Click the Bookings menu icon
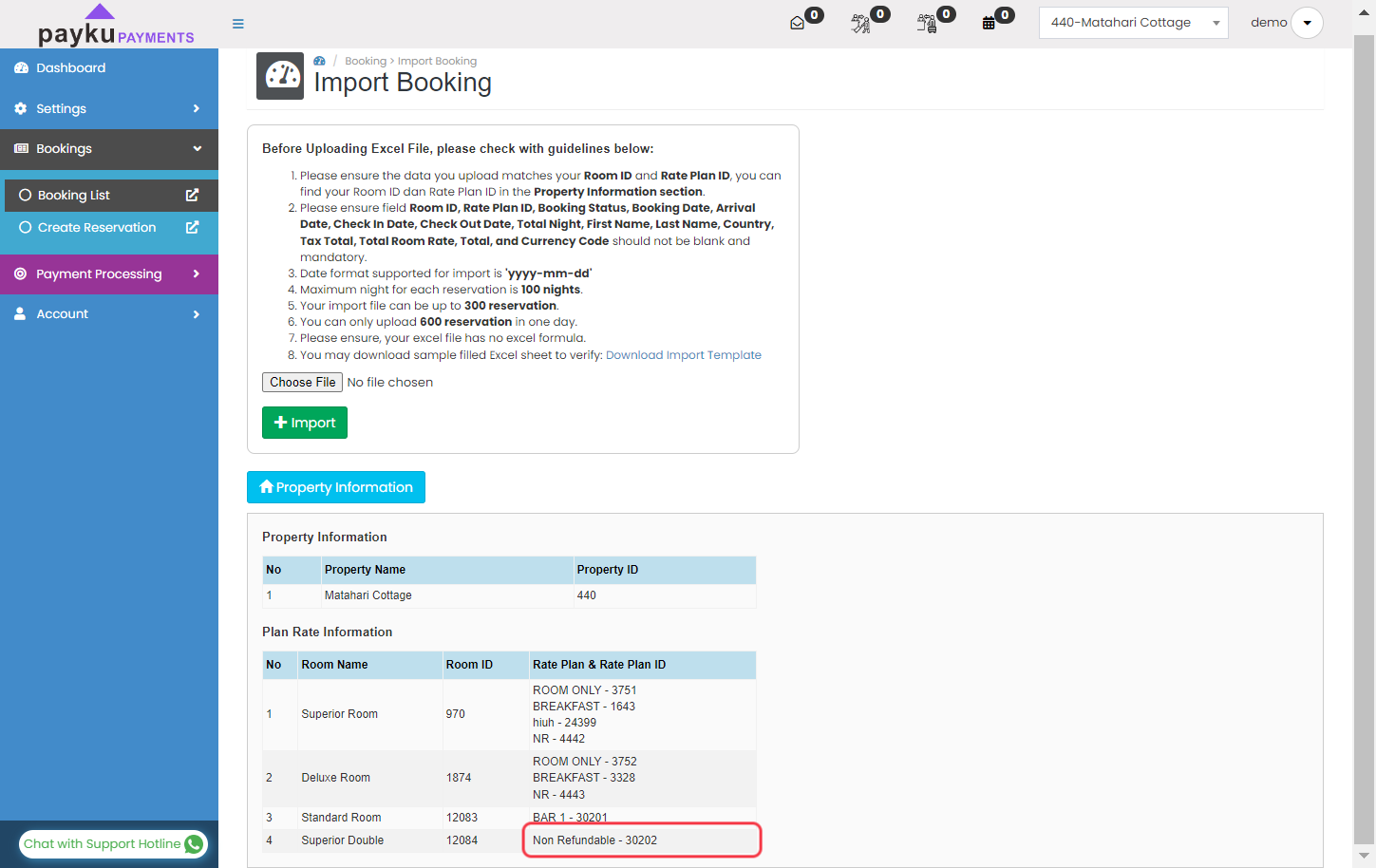The height and width of the screenshot is (868, 1376). coord(21,149)
